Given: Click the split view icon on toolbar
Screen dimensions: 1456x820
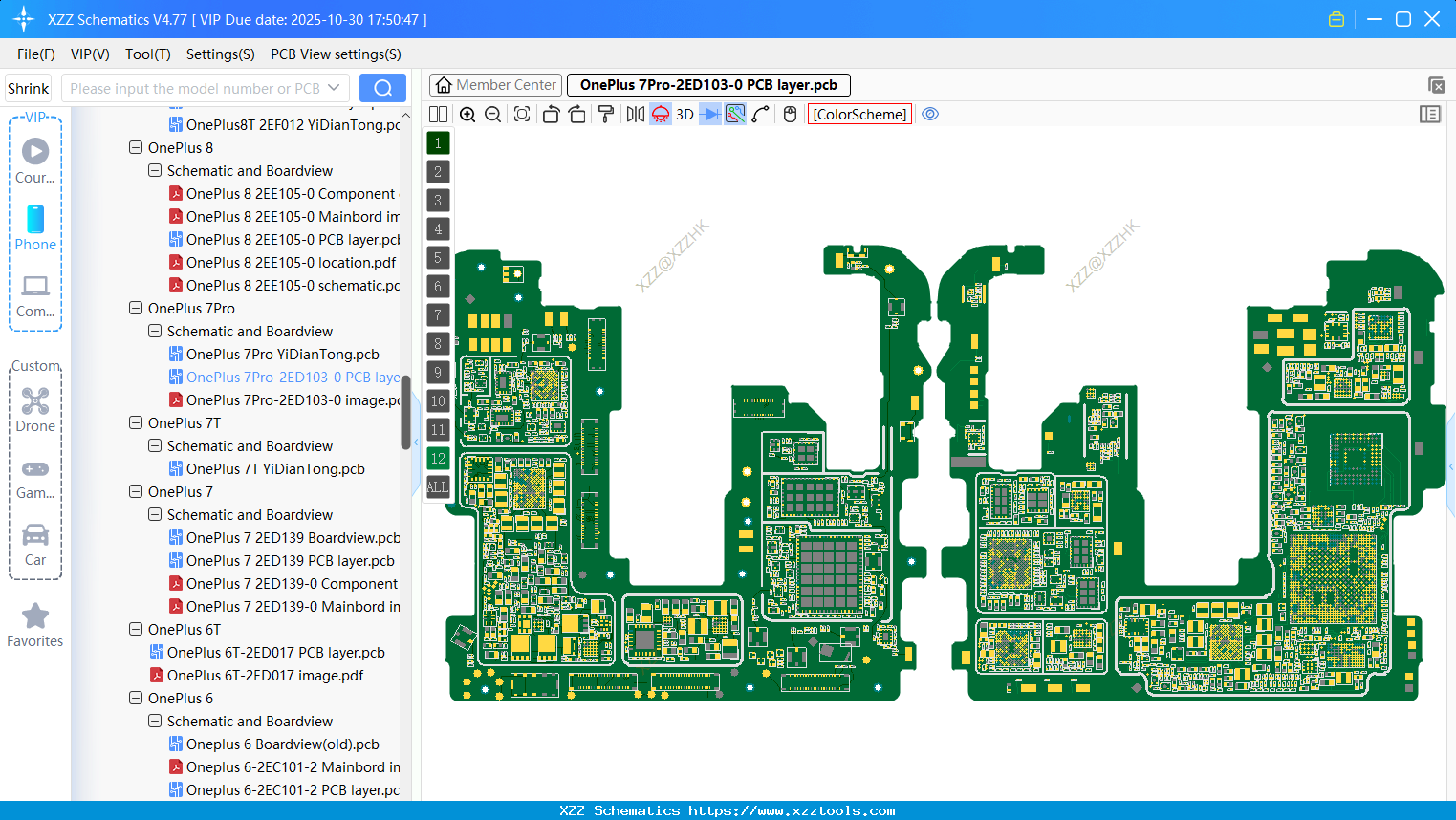Looking at the screenshot, I should [438, 114].
